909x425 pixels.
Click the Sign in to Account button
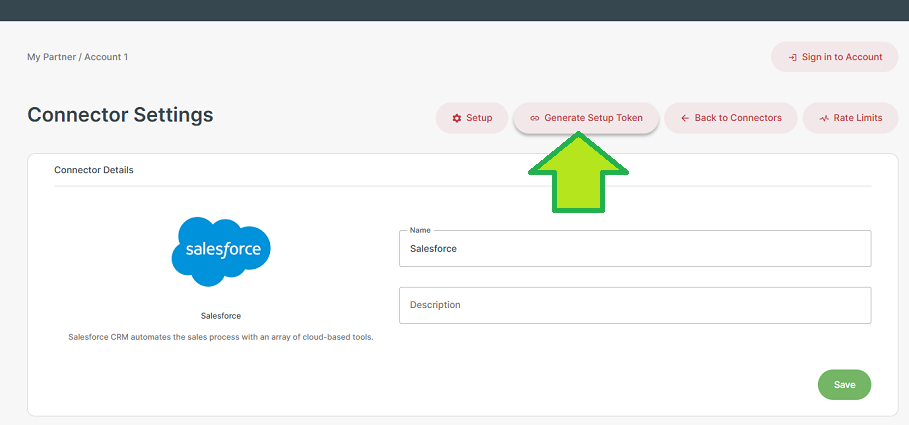[834, 57]
